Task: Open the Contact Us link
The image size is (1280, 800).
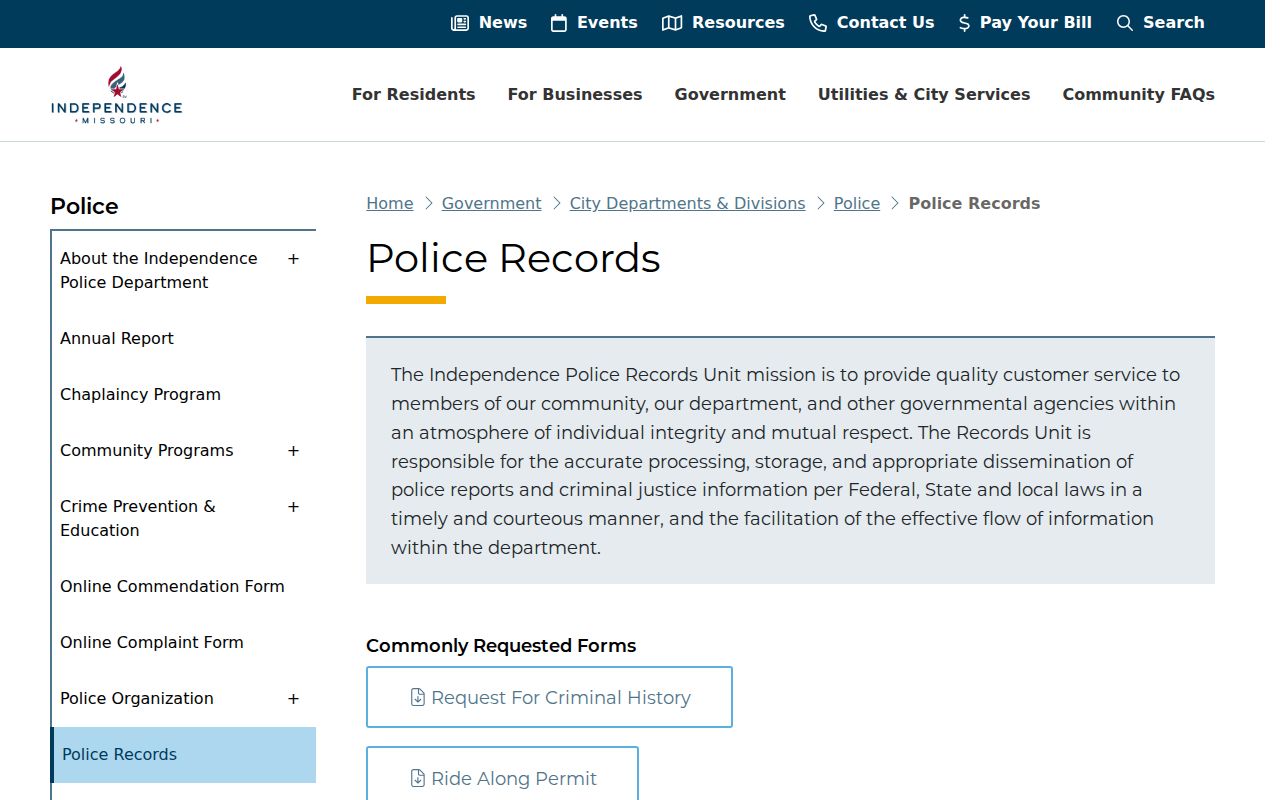Action: 872,23
